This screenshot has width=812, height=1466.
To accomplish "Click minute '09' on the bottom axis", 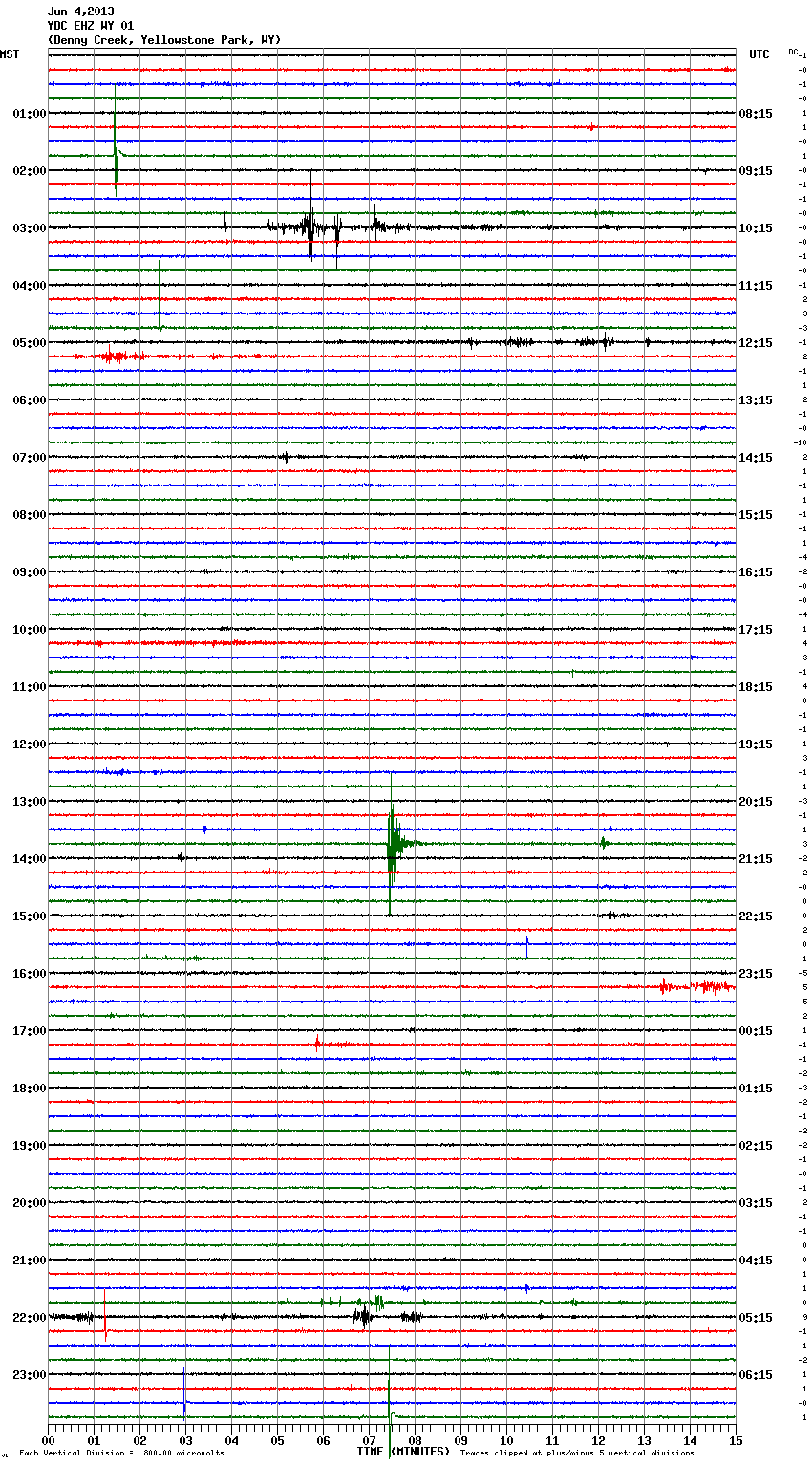I will point(460,1439).
